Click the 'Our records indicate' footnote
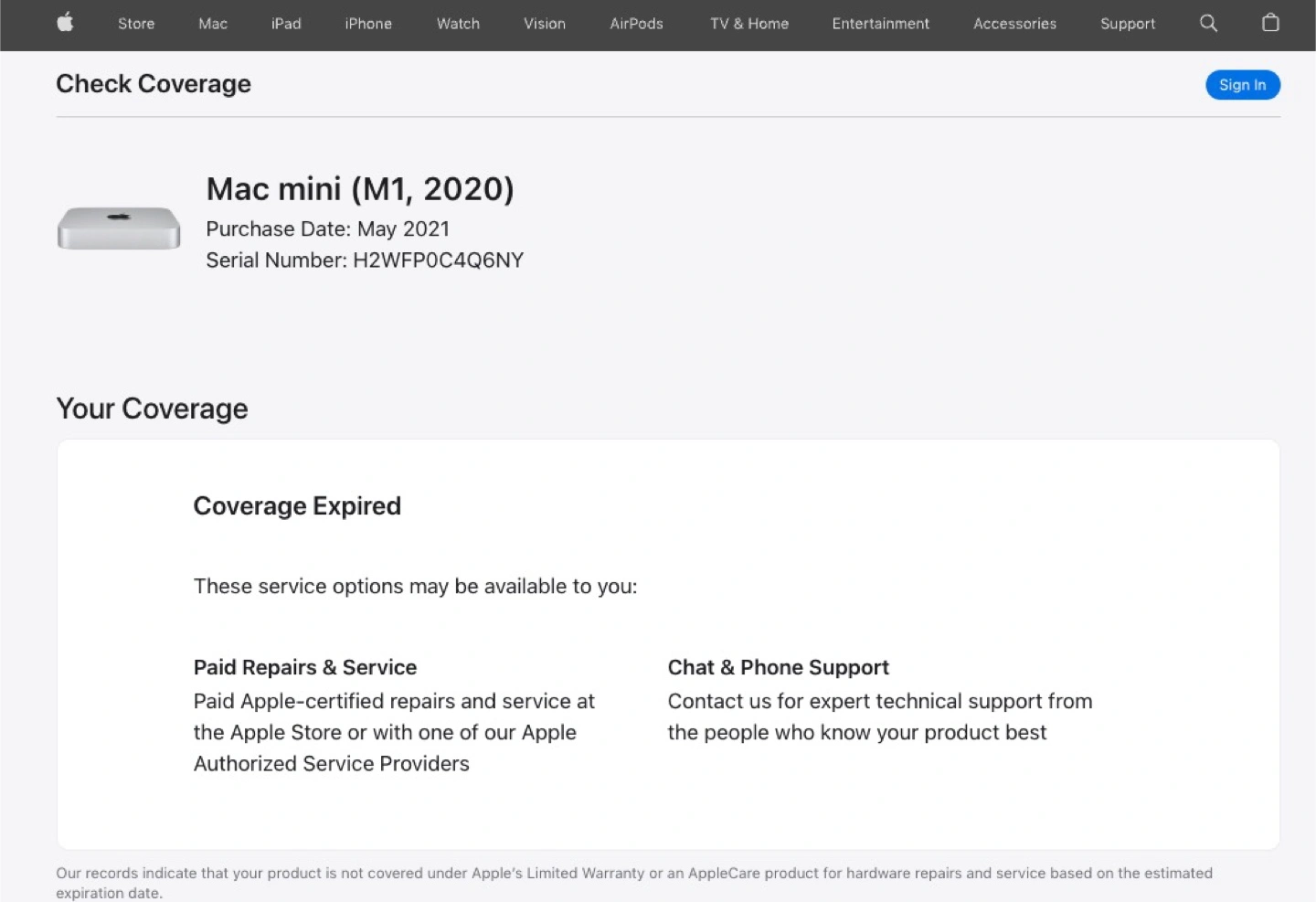 coord(634,883)
